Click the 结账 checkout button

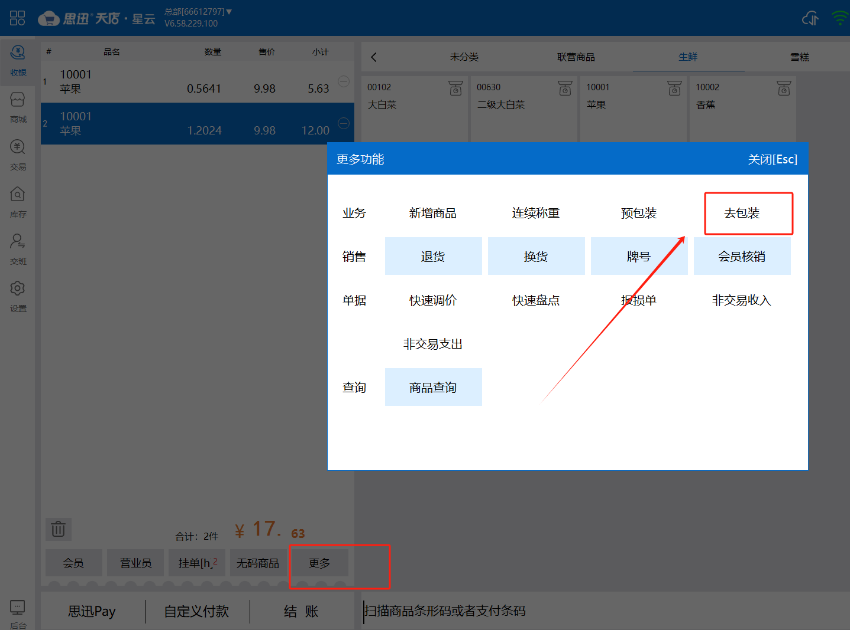[301, 612]
